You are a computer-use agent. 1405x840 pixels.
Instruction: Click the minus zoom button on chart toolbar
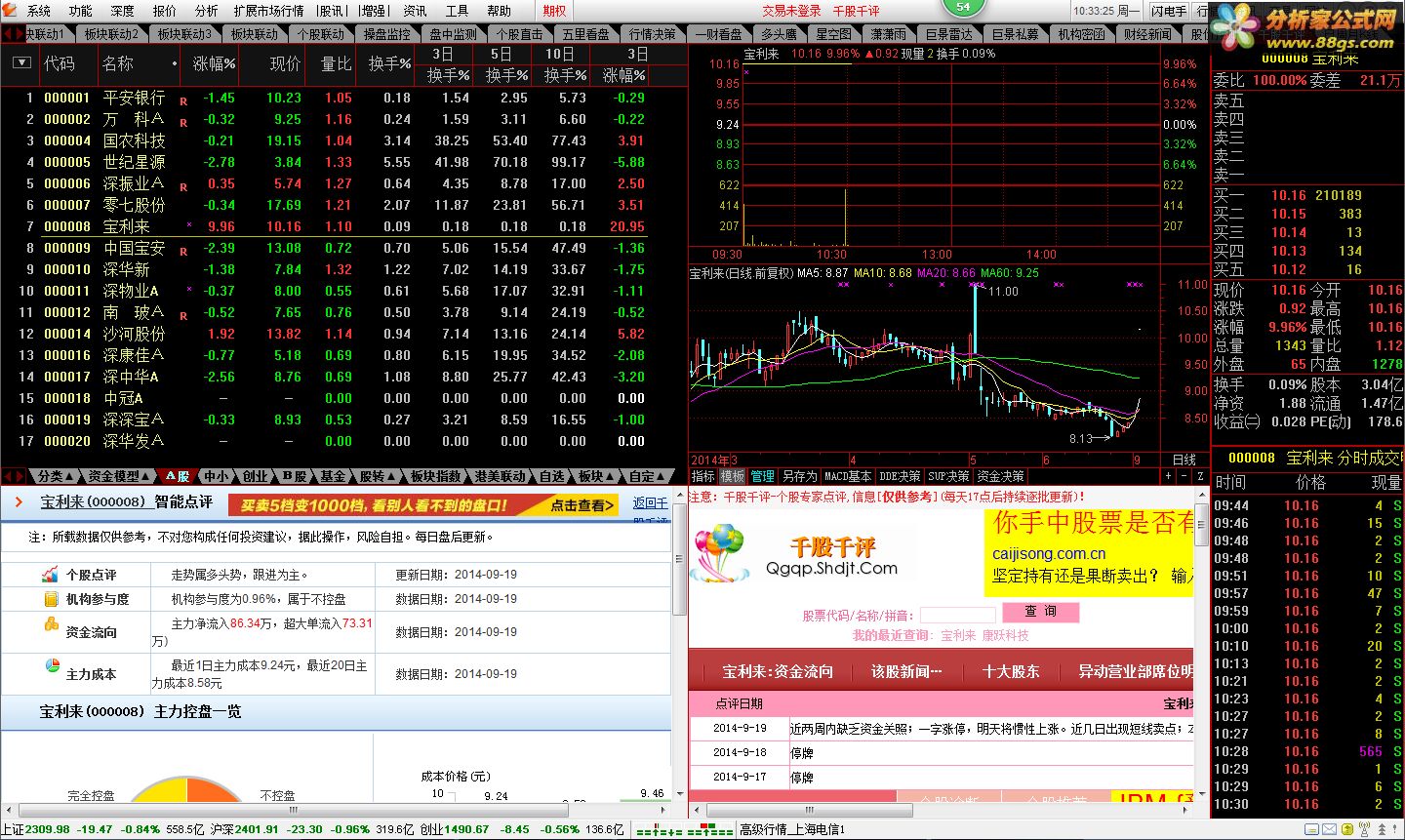[x=1184, y=476]
